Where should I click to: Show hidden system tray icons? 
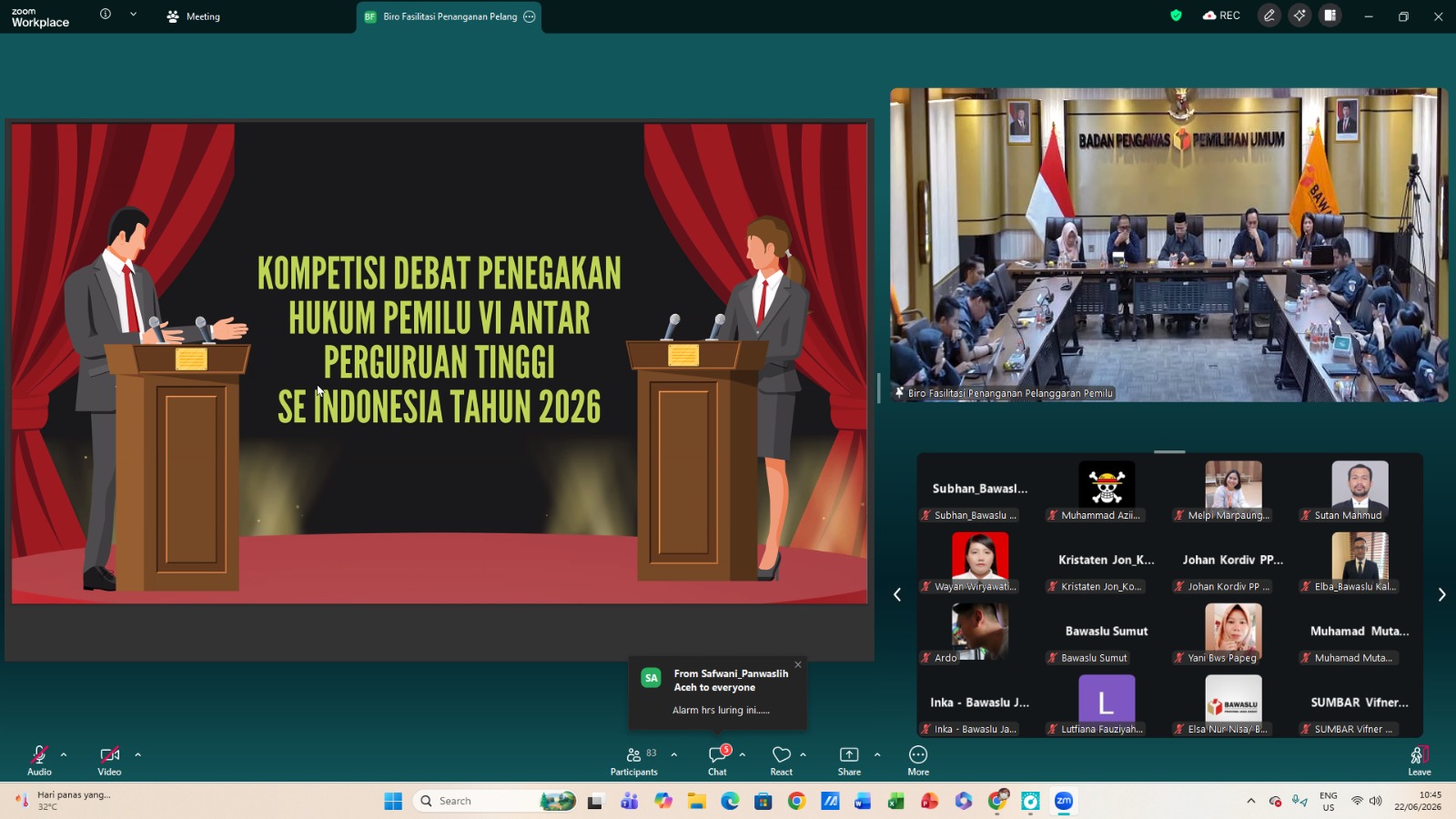click(1251, 801)
